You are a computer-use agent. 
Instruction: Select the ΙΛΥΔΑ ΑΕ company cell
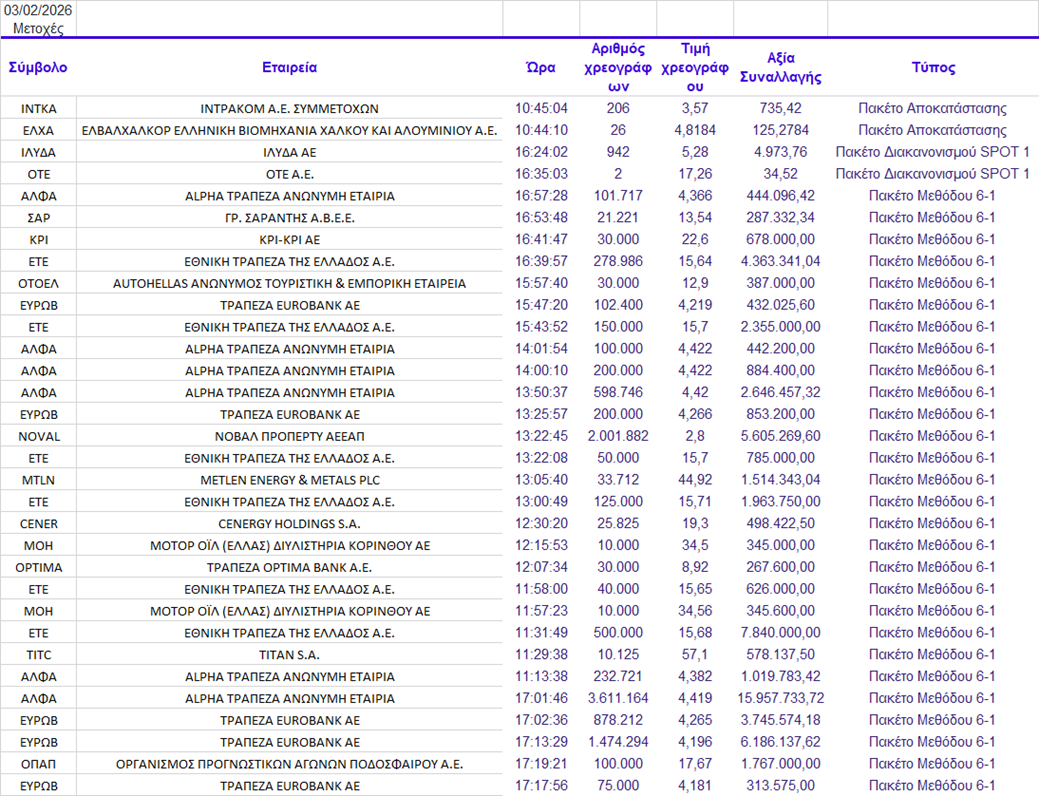pos(289,152)
